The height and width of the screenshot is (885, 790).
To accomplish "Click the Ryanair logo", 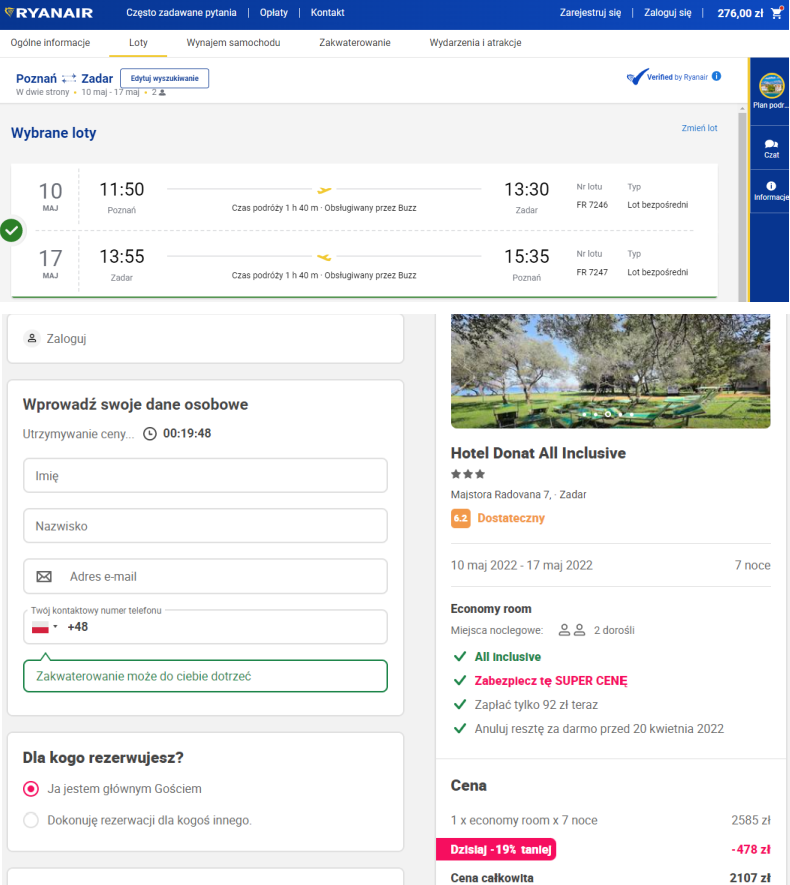I will (49, 12).
